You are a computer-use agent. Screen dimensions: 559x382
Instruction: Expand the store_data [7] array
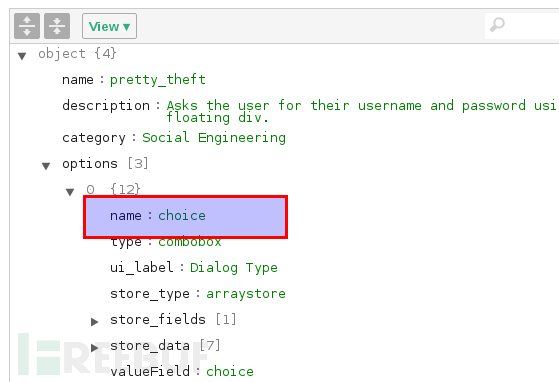tap(94, 348)
